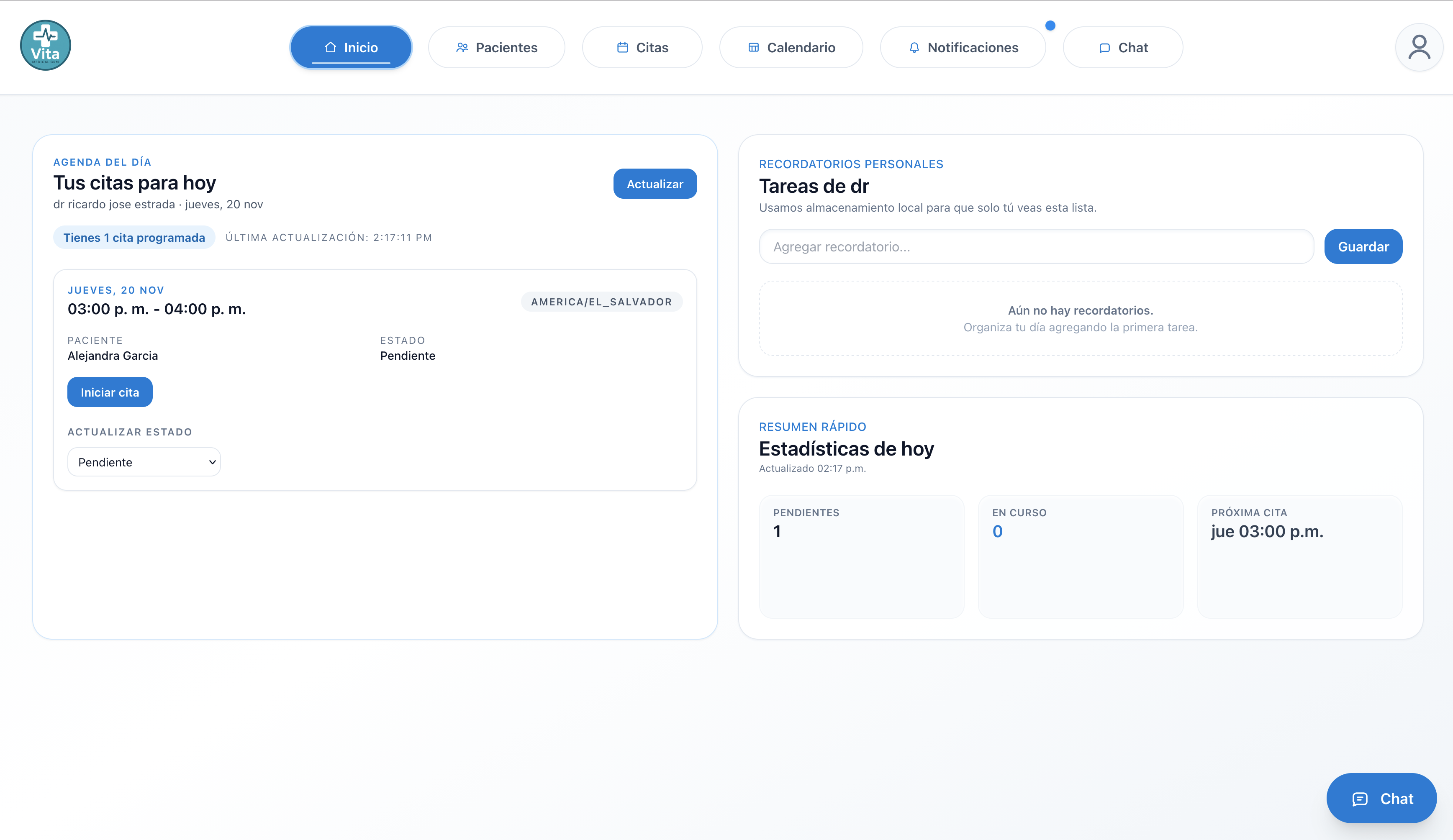Click the floating Chat message icon
Screen dimensions: 1453x840
1360,799
